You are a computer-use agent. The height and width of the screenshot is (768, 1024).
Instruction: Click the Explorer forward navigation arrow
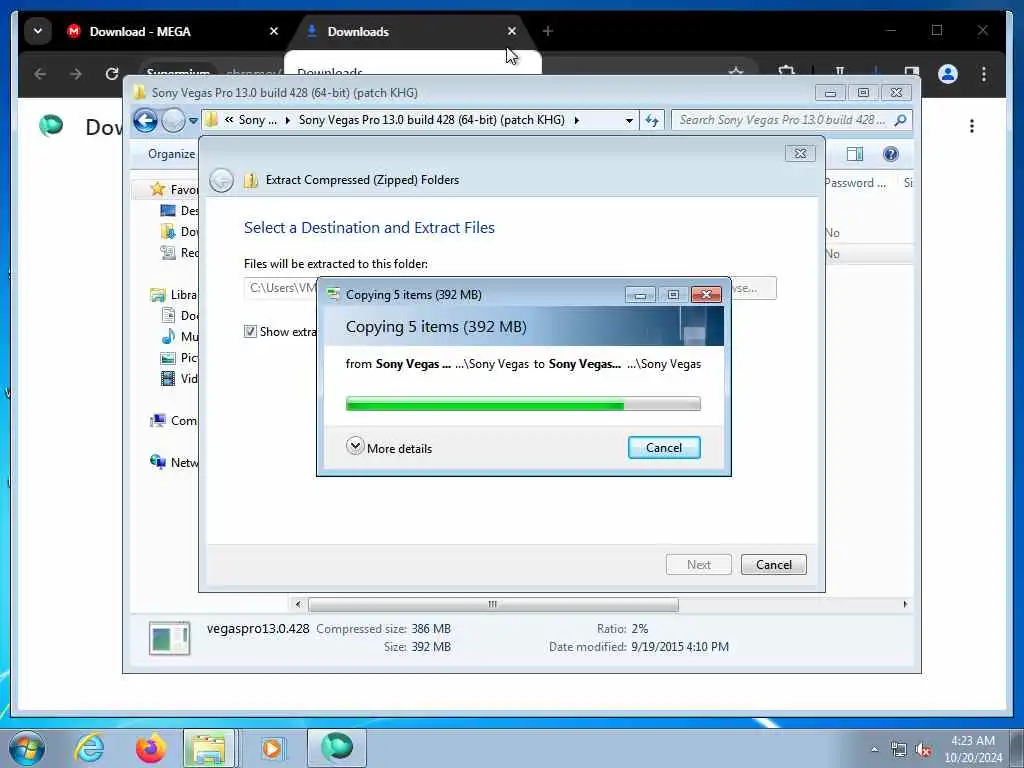173,120
